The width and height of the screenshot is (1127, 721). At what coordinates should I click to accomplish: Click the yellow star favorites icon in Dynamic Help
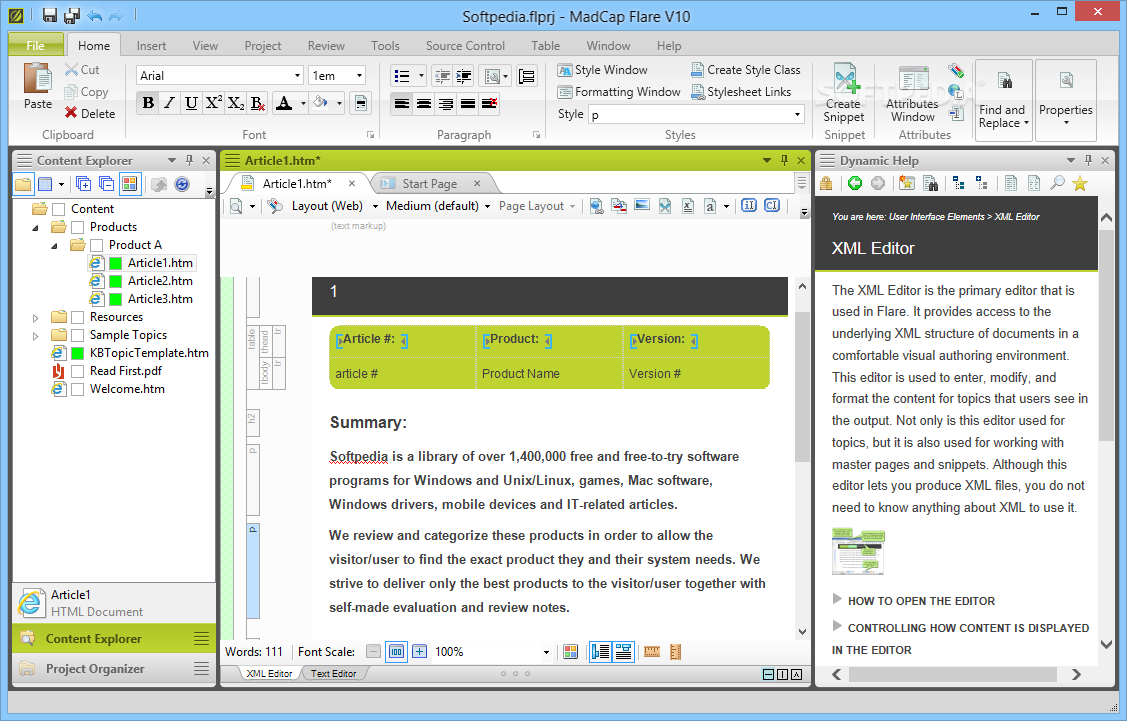tap(1080, 183)
